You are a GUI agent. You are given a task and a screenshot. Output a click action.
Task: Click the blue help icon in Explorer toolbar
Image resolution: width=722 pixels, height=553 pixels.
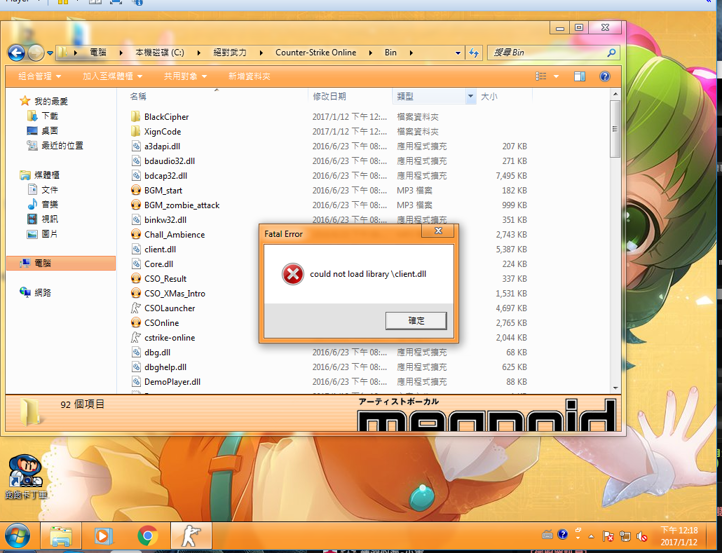(605, 76)
